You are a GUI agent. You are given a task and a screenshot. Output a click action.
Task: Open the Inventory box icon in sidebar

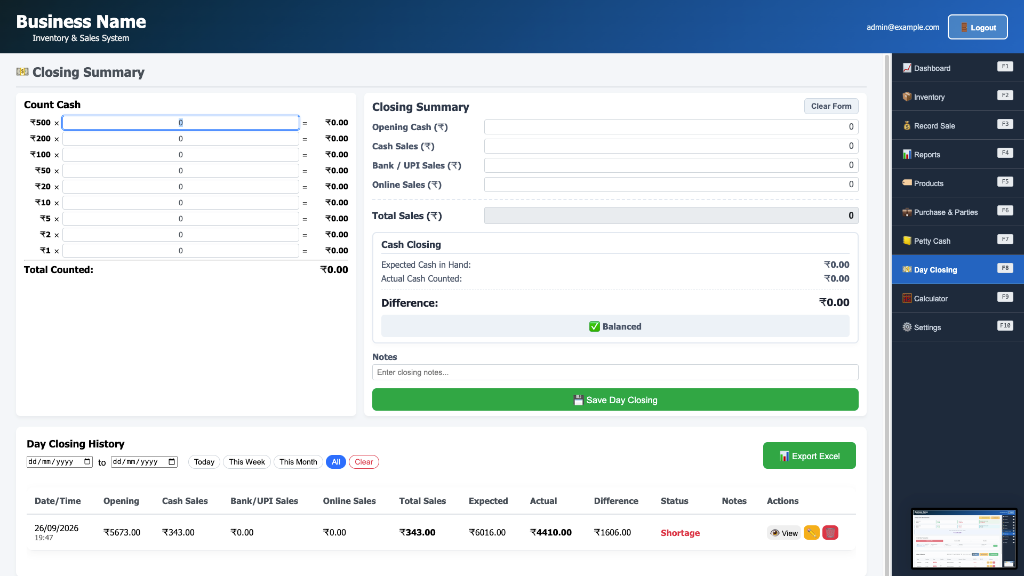pyautogui.click(x=906, y=97)
